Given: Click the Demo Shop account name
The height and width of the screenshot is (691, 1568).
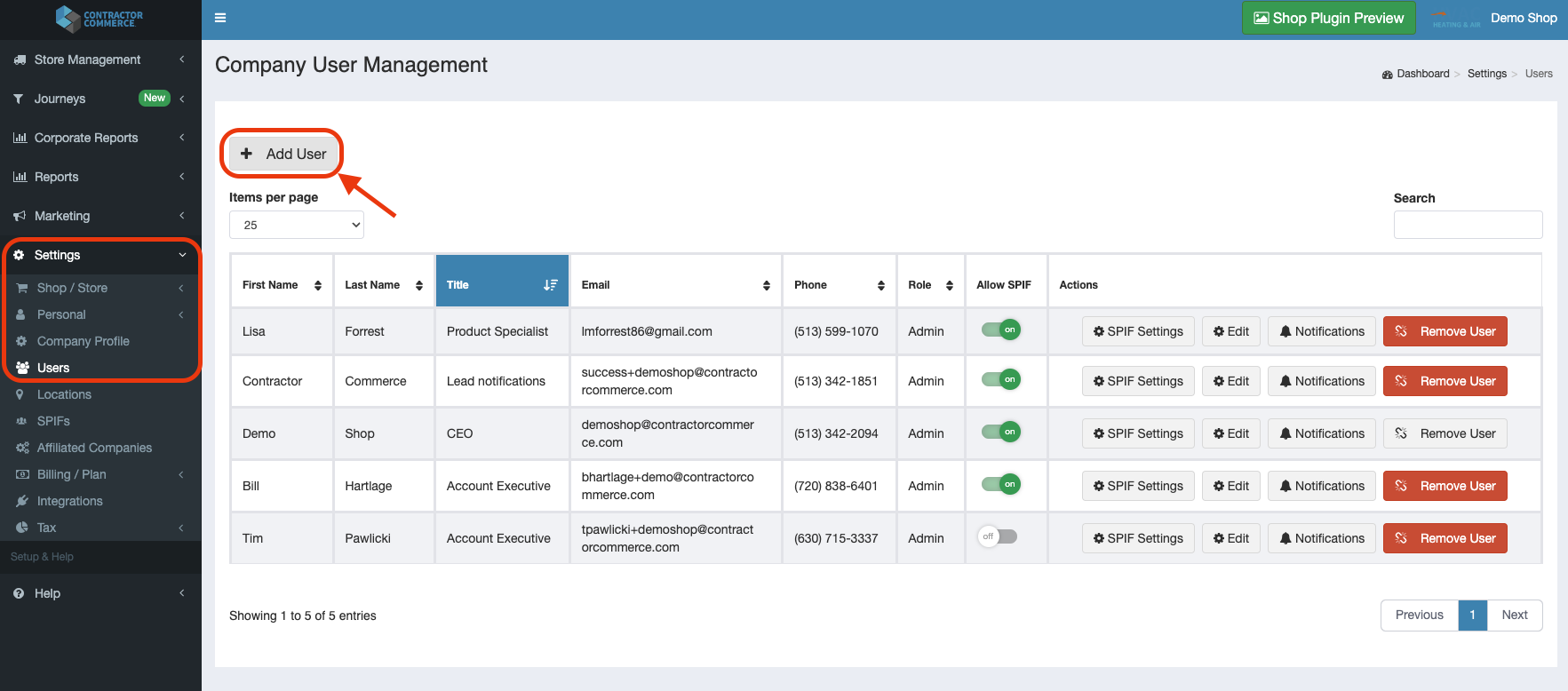Looking at the screenshot, I should click(x=1524, y=18).
